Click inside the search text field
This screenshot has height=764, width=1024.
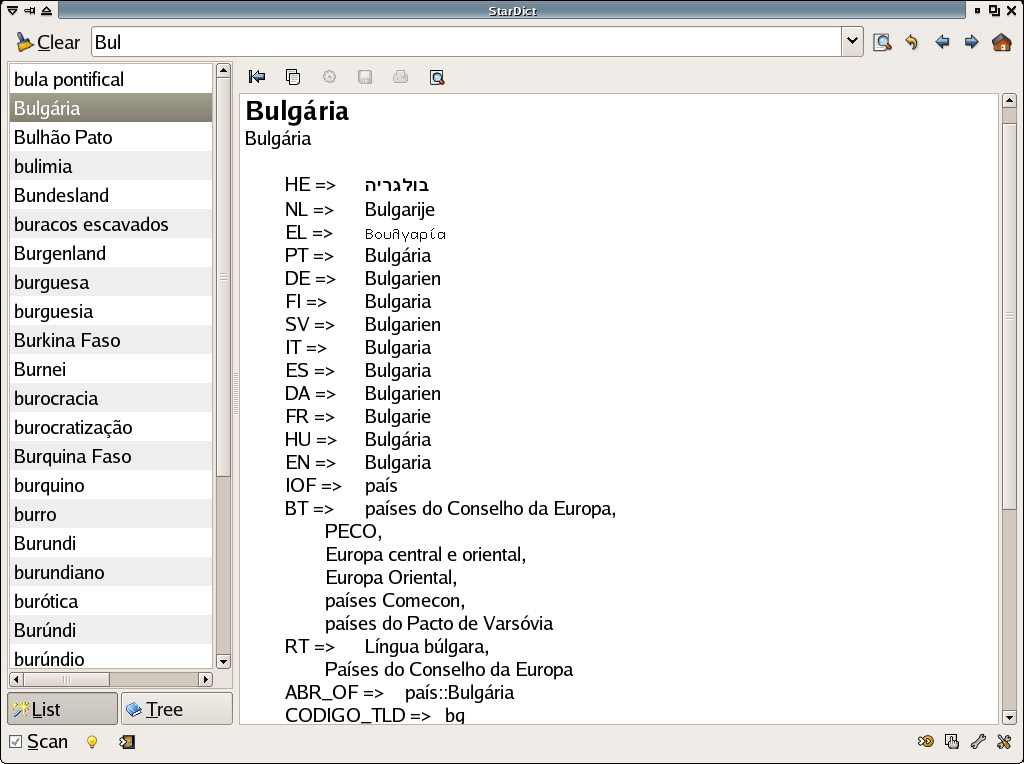tap(460, 42)
